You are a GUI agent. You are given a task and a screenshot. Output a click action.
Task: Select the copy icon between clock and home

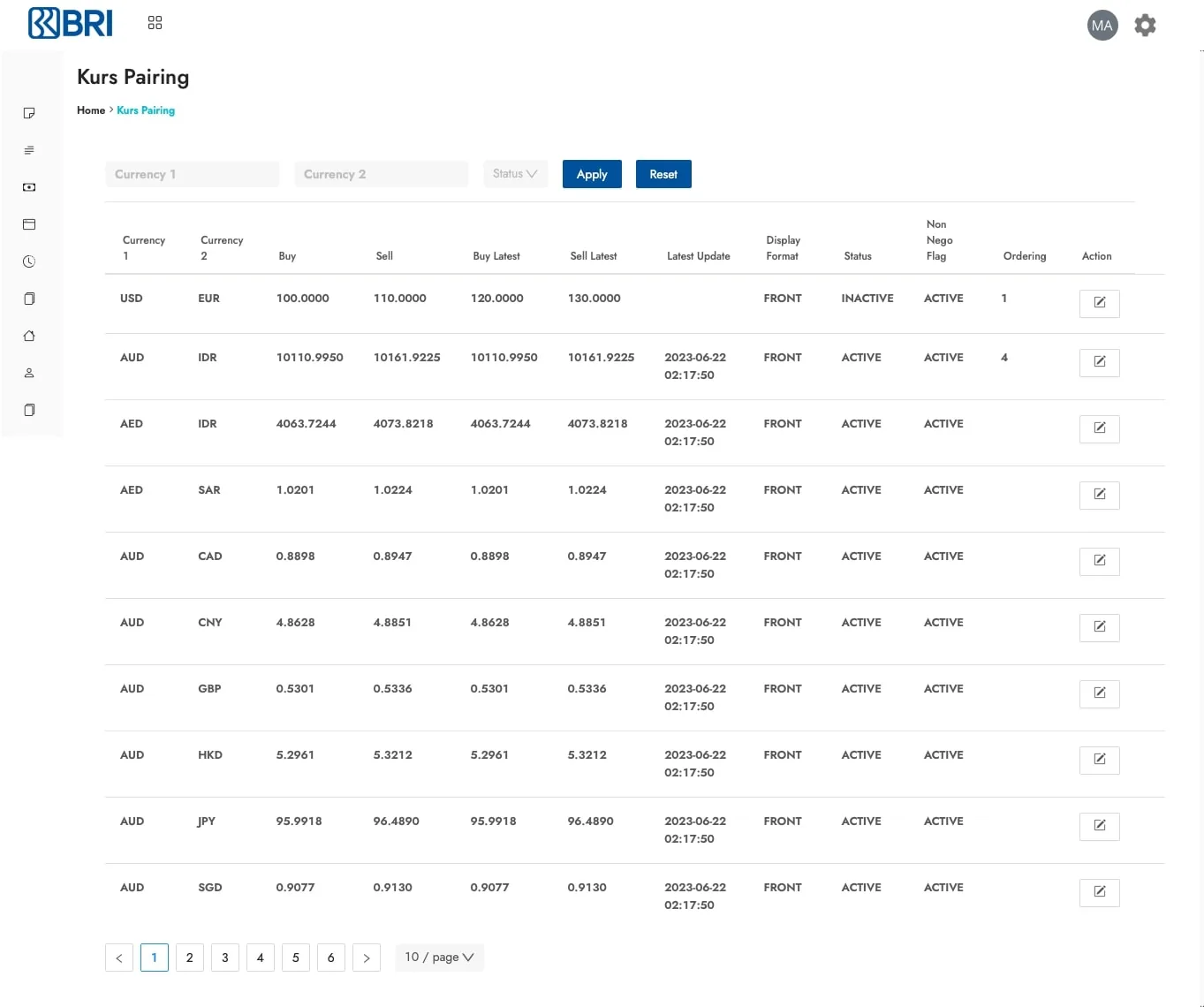pyautogui.click(x=29, y=299)
